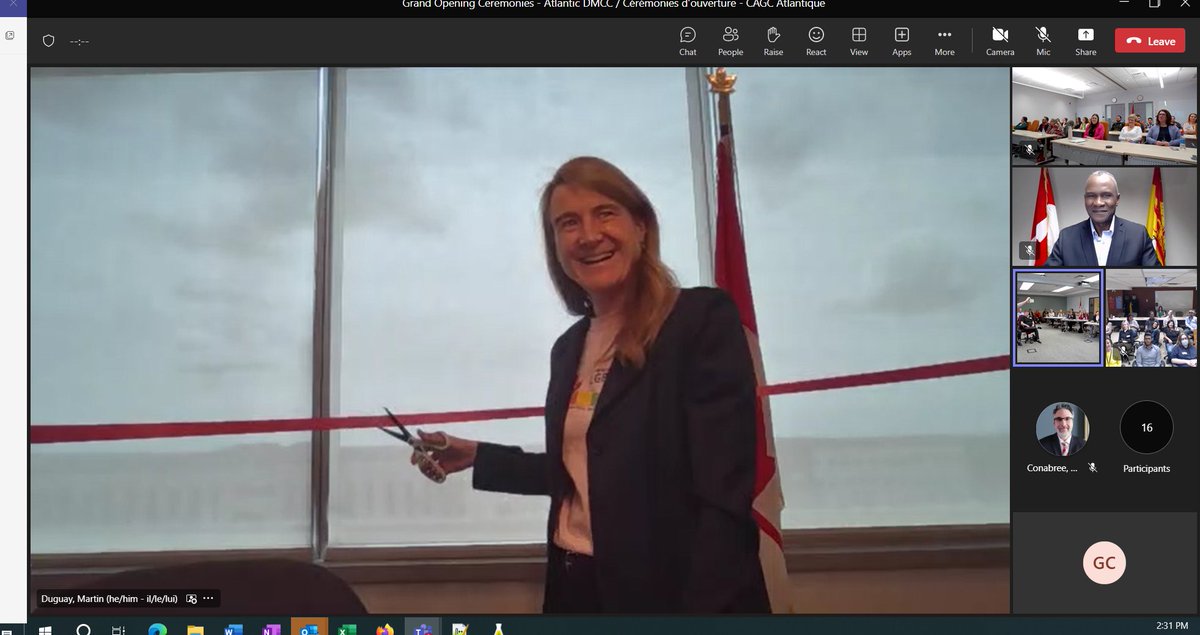Open File Explorer from taskbar

coord(195,630)
